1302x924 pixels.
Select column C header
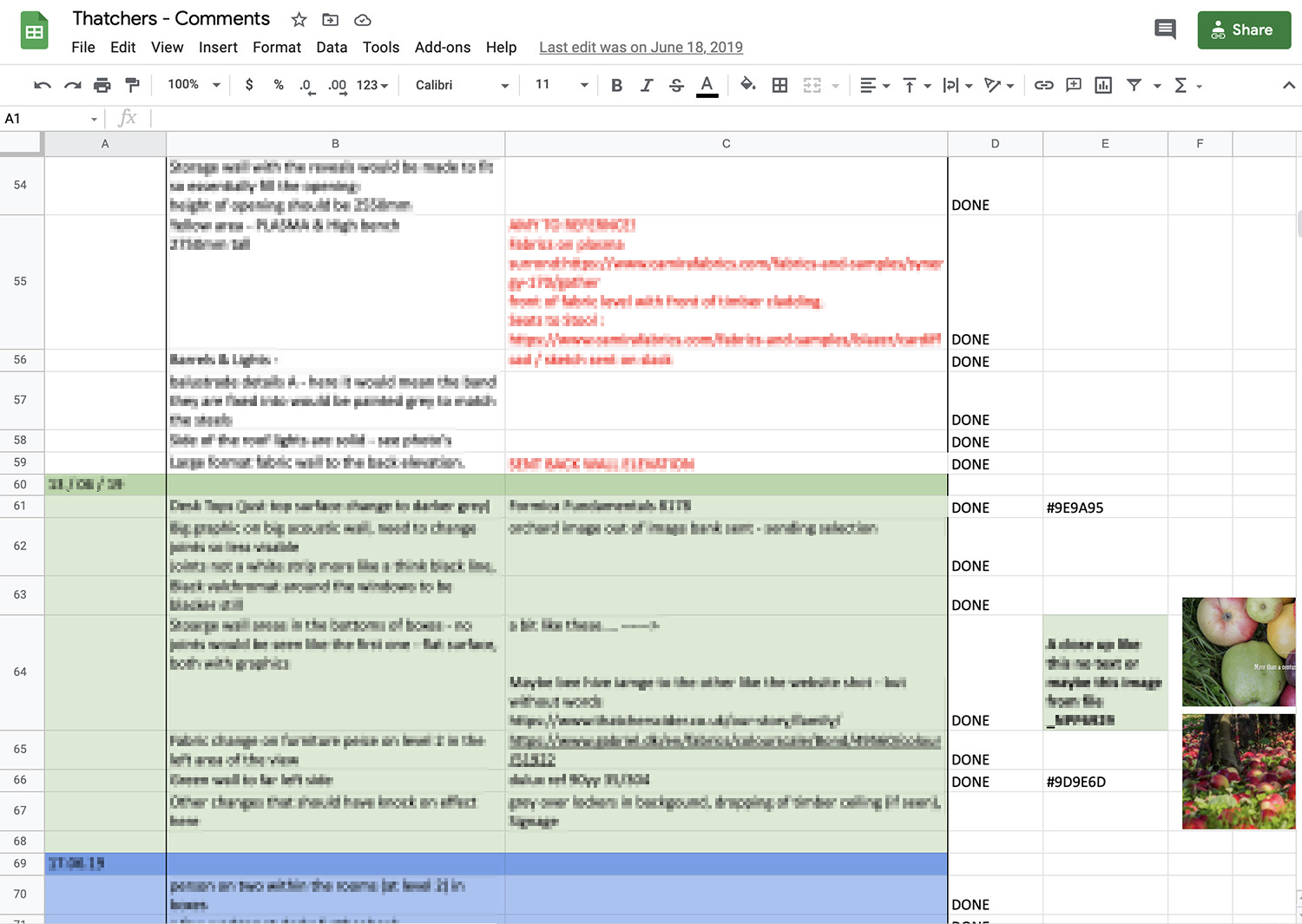(726, 144)
